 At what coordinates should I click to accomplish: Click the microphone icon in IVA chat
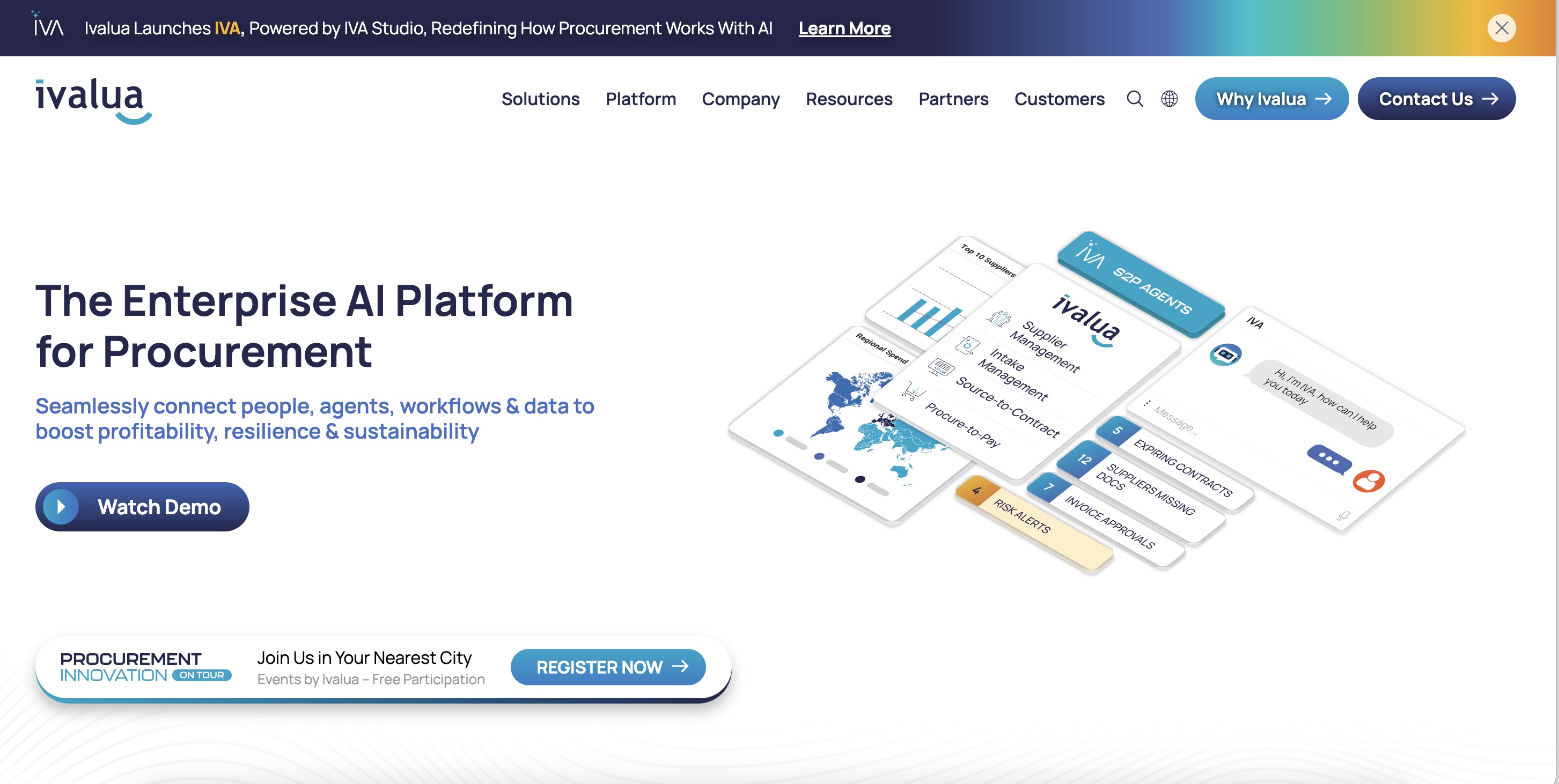point(1343,516)
